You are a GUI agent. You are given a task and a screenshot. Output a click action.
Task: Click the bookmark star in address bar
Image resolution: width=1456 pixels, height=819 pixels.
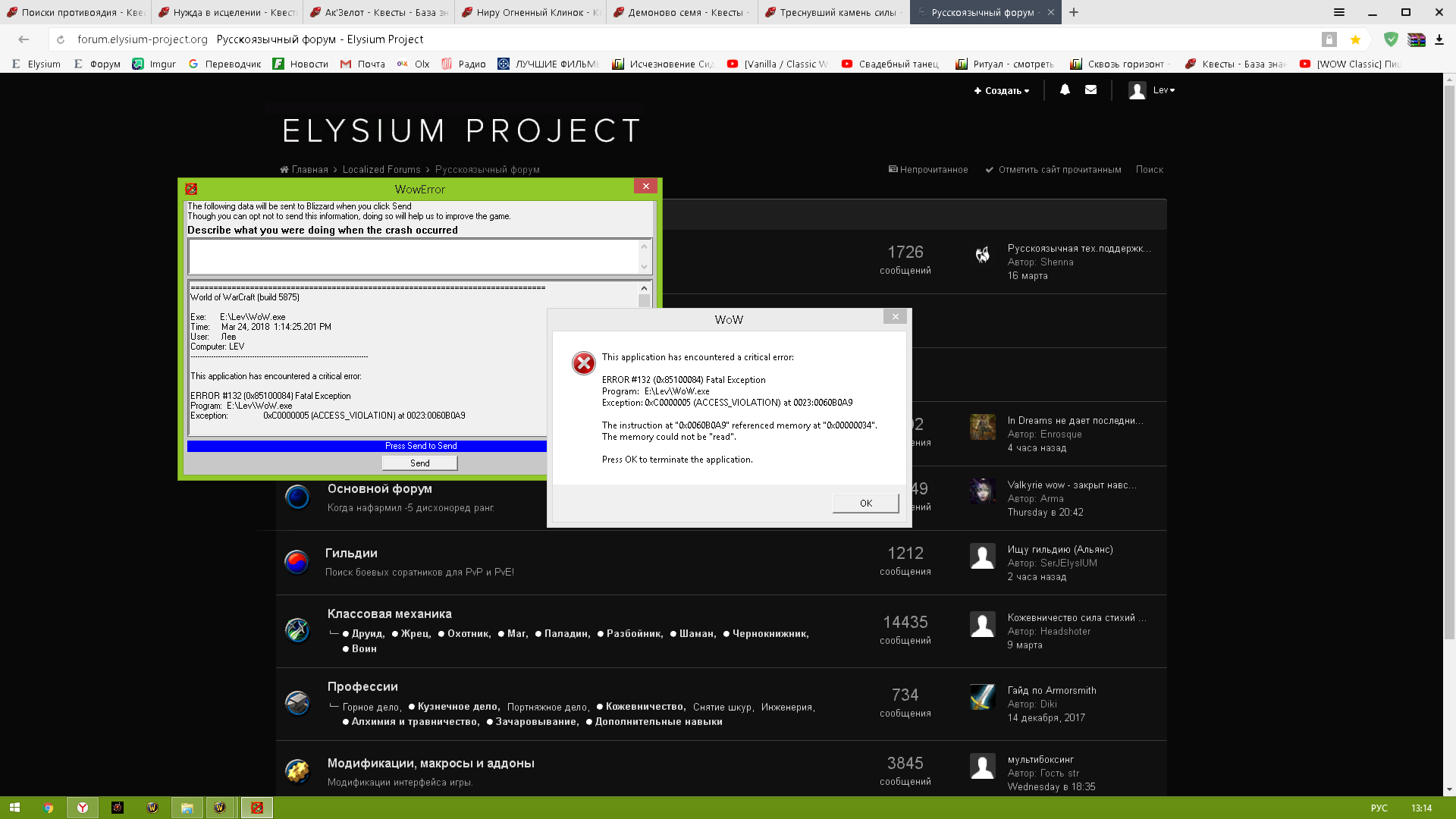1355,39
